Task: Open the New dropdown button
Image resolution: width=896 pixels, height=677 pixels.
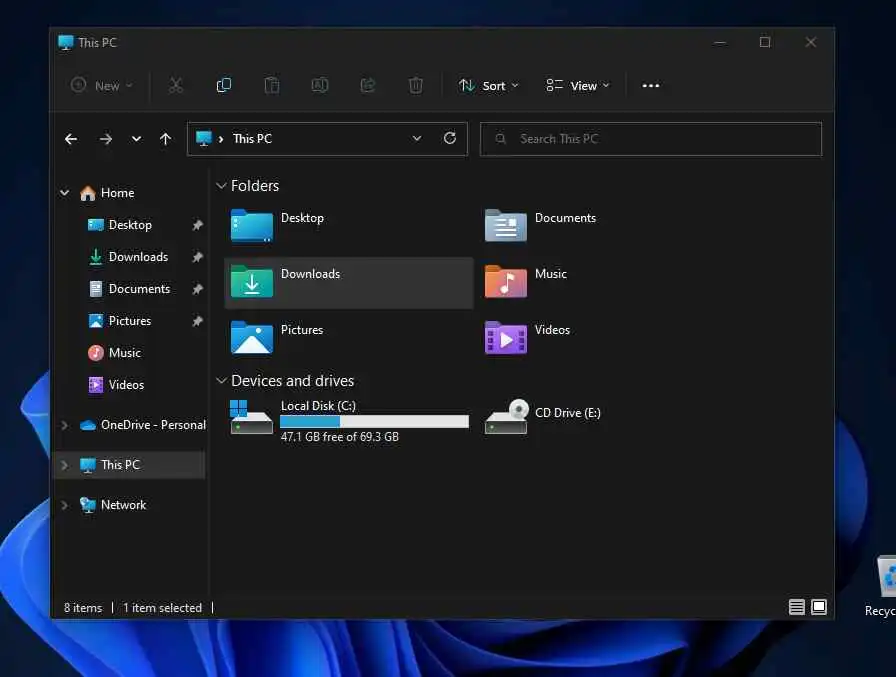Action: (x=102, y=86)
